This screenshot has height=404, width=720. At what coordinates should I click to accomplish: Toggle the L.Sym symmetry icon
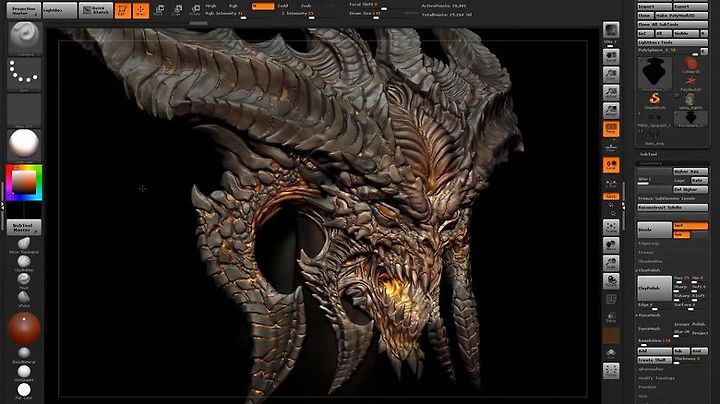tap(611, 184)
